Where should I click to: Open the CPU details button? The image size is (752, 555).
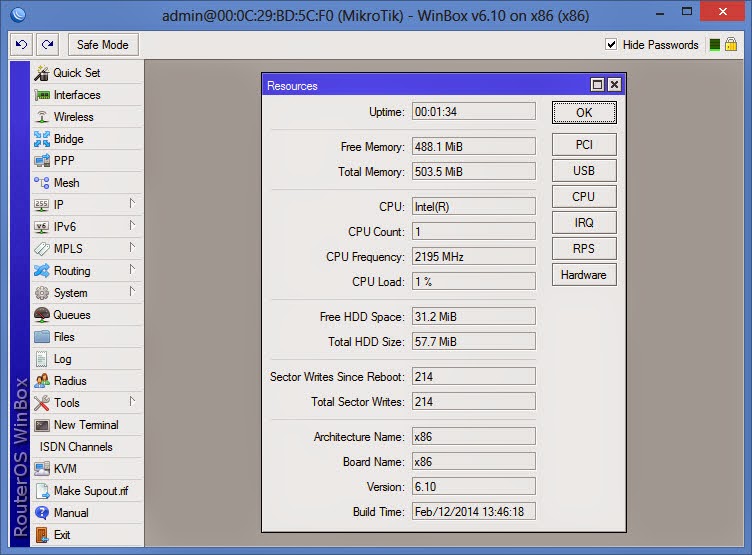[x=584, y=197]
